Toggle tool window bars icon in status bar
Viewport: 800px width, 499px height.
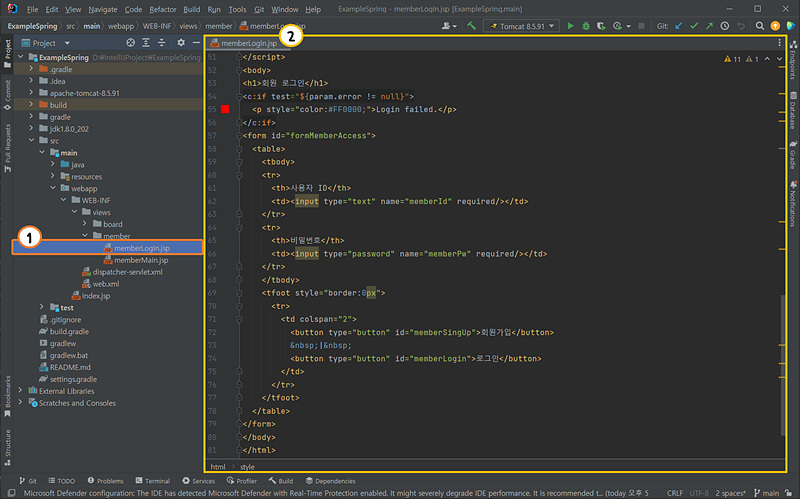pyautogui.click(x=11, y=493)
